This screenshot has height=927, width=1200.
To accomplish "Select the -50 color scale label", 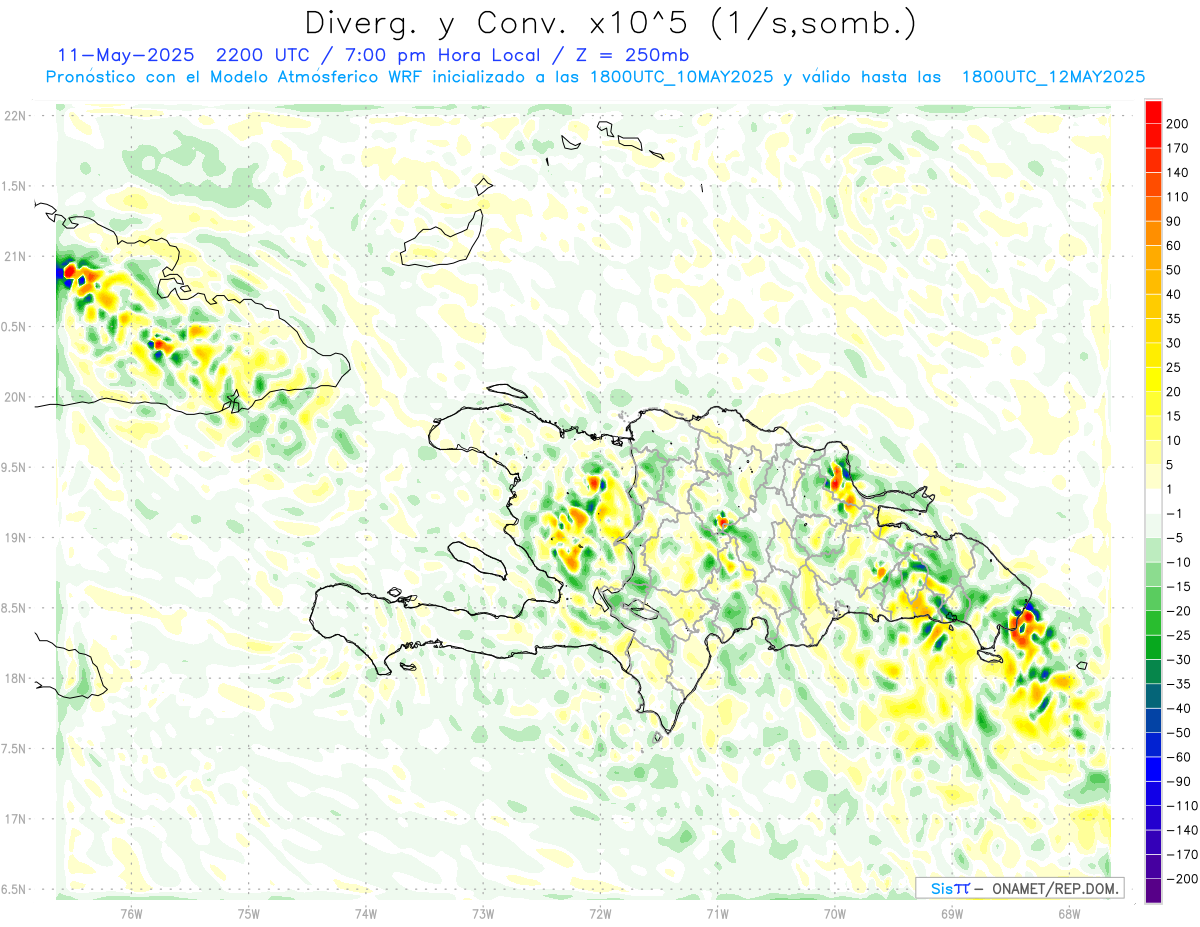I will click(x=1178, y=734).
